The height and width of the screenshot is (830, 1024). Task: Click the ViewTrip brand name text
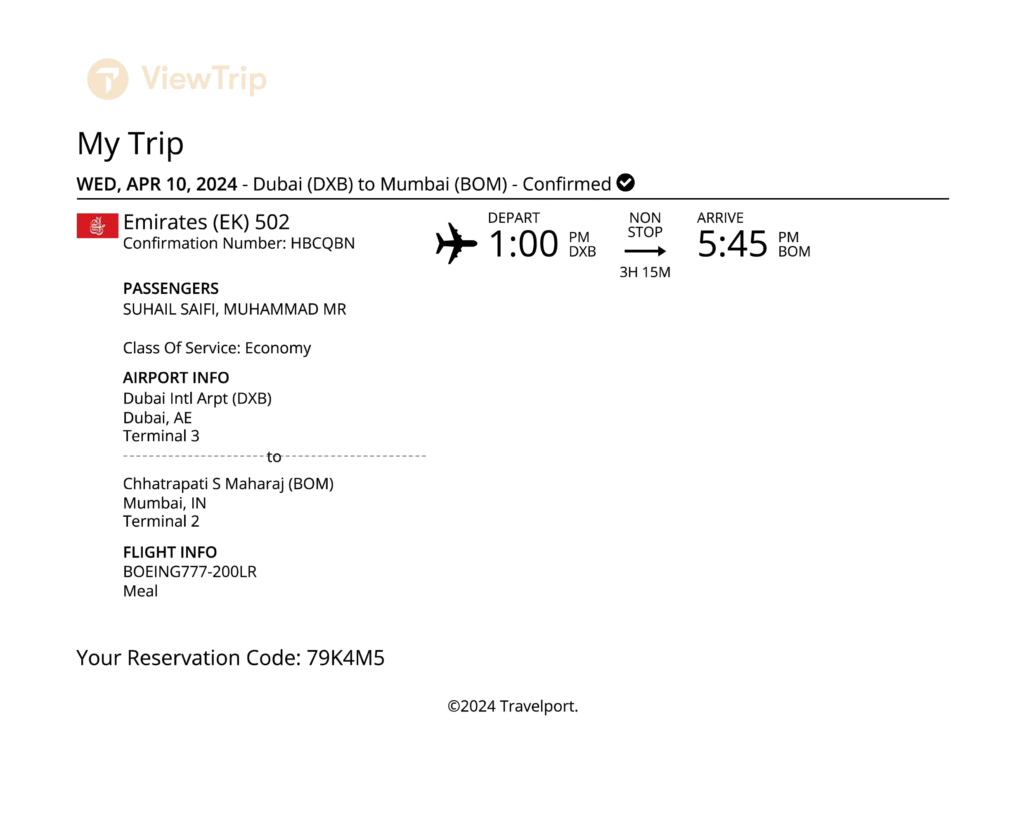(204, 79)
